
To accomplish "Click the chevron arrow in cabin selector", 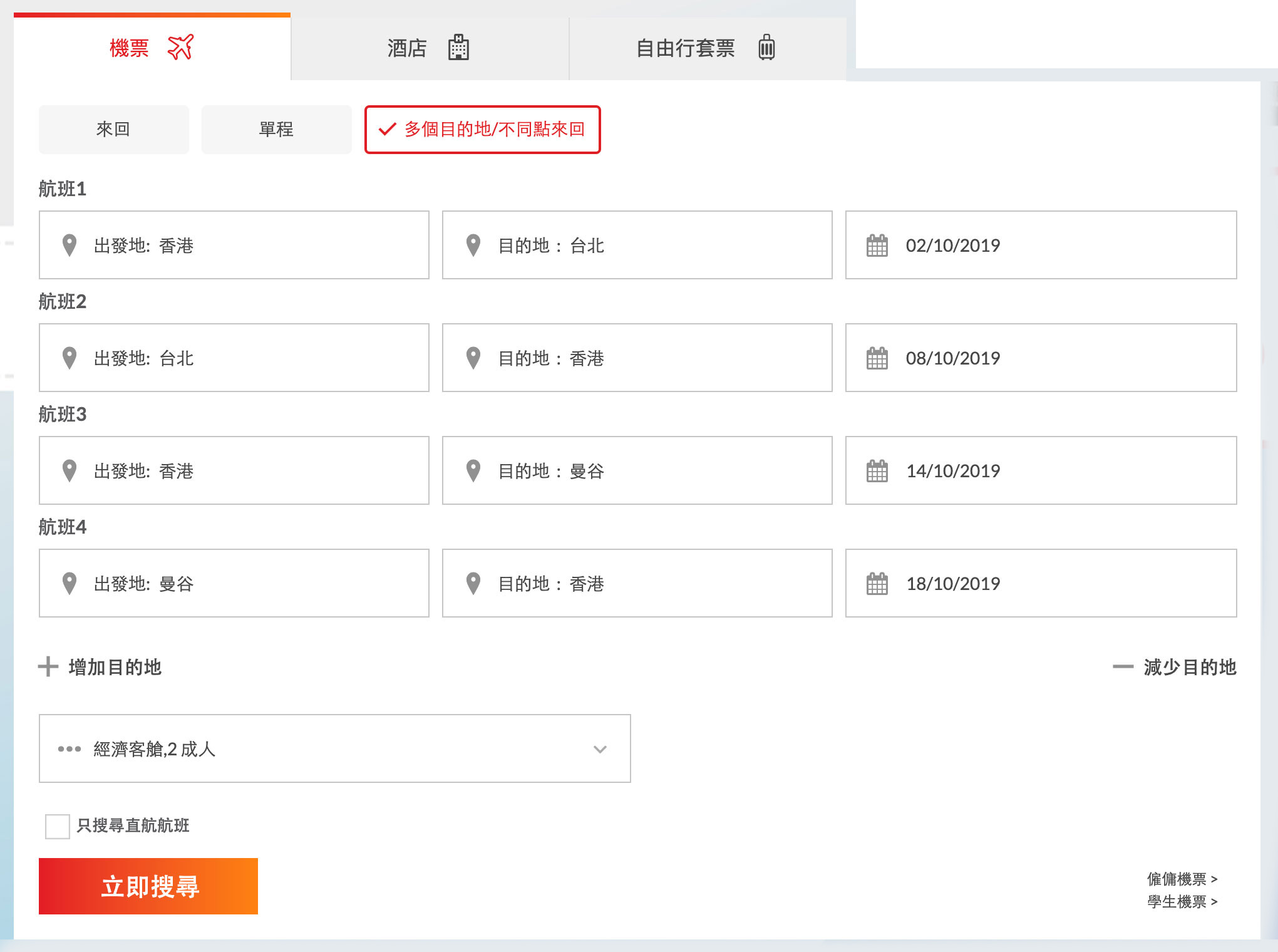I will (600, 749).
